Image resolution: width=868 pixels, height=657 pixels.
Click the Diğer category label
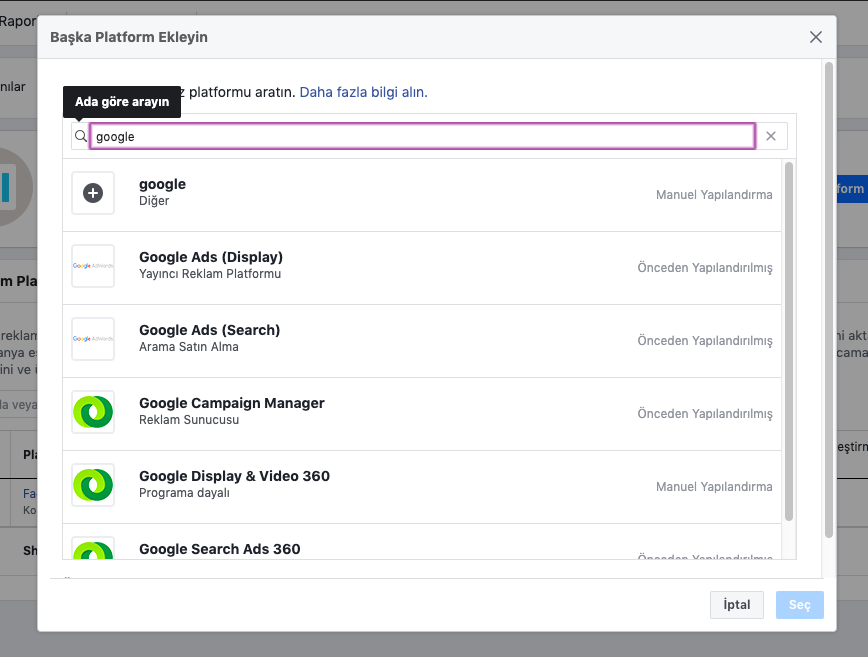154,201
